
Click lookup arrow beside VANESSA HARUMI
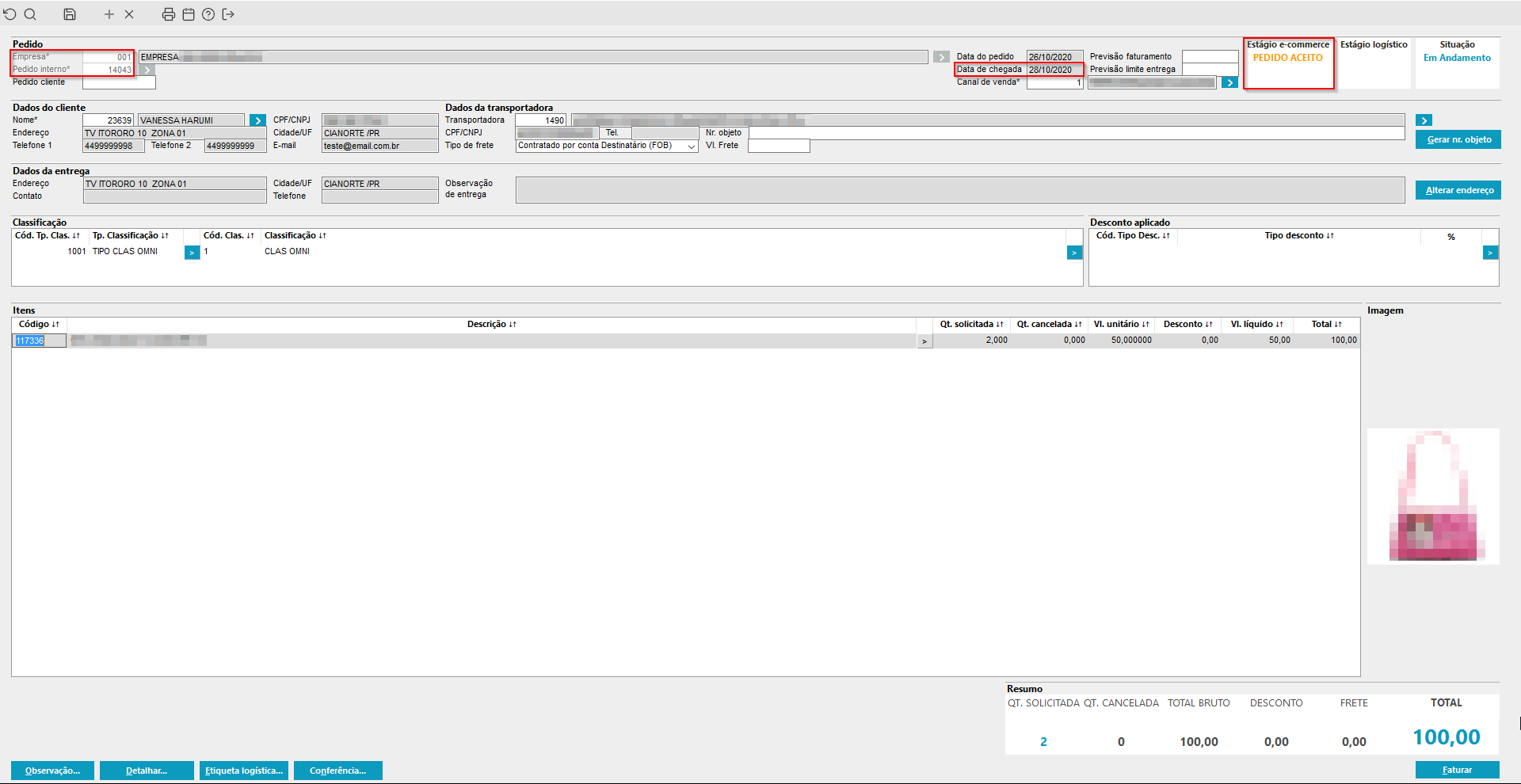(257, 120)
